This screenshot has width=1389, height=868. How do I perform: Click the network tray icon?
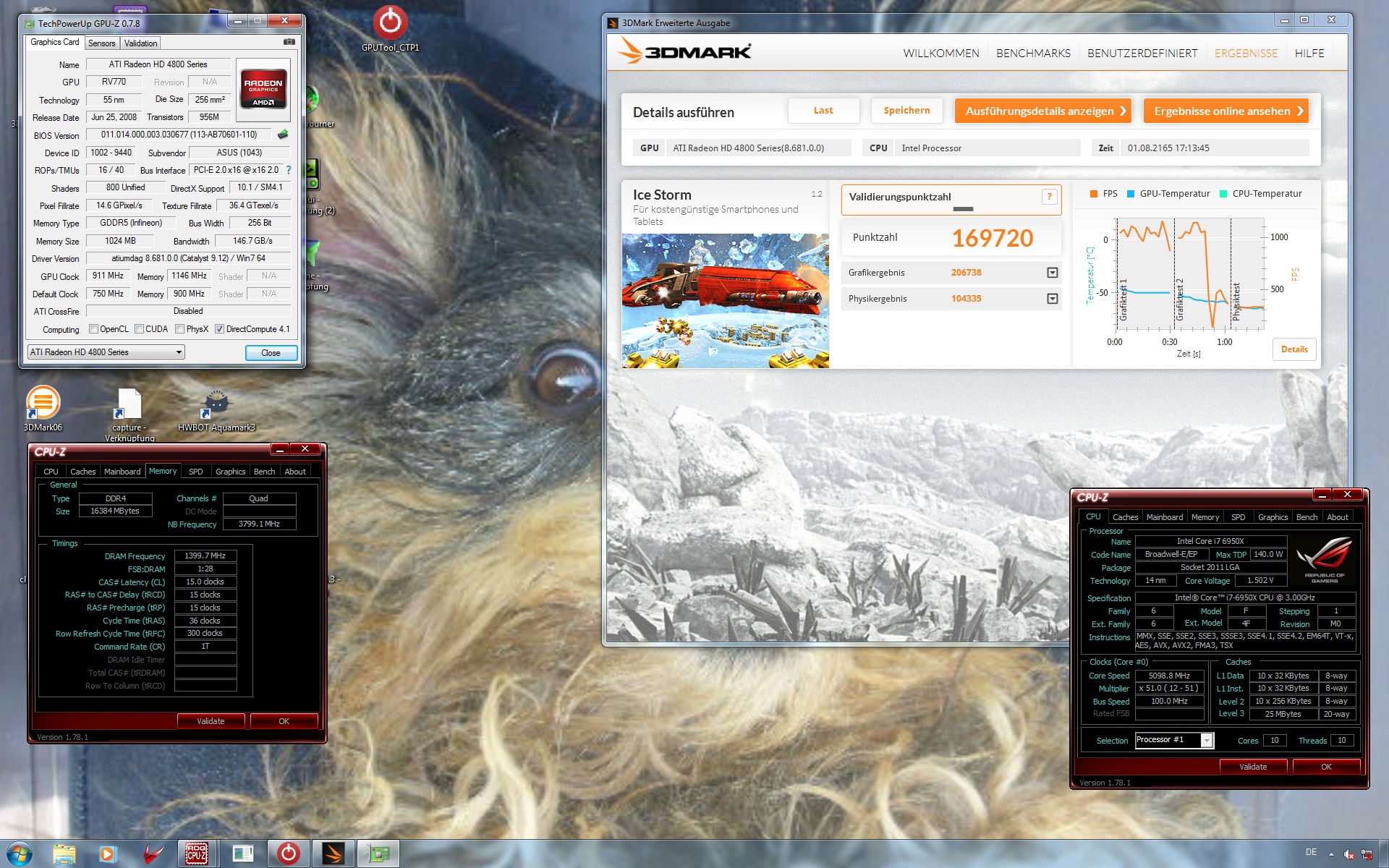pyautogui.click(x=1367, y=854)
